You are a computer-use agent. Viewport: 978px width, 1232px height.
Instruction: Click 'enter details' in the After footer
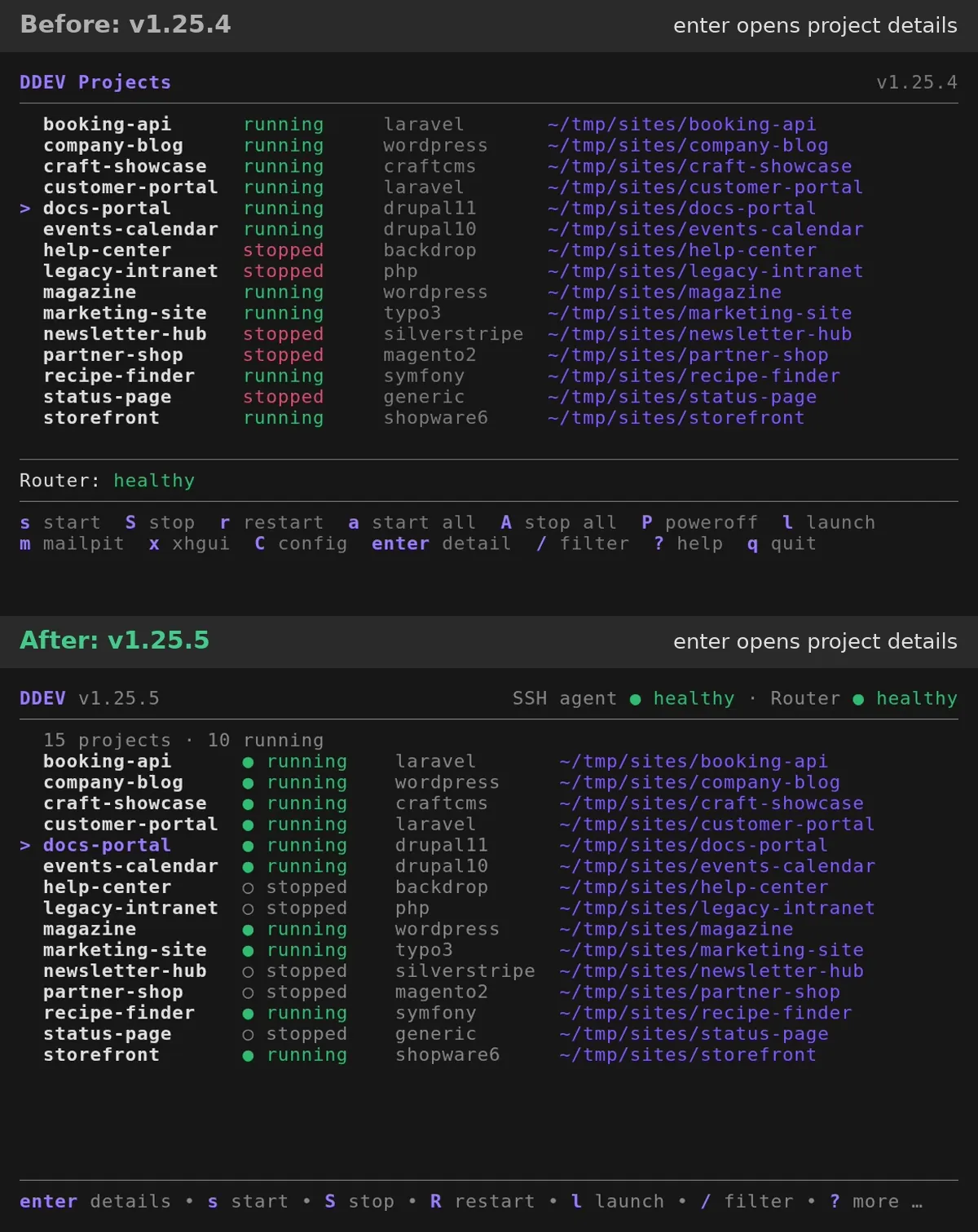tap(95, 1202)
